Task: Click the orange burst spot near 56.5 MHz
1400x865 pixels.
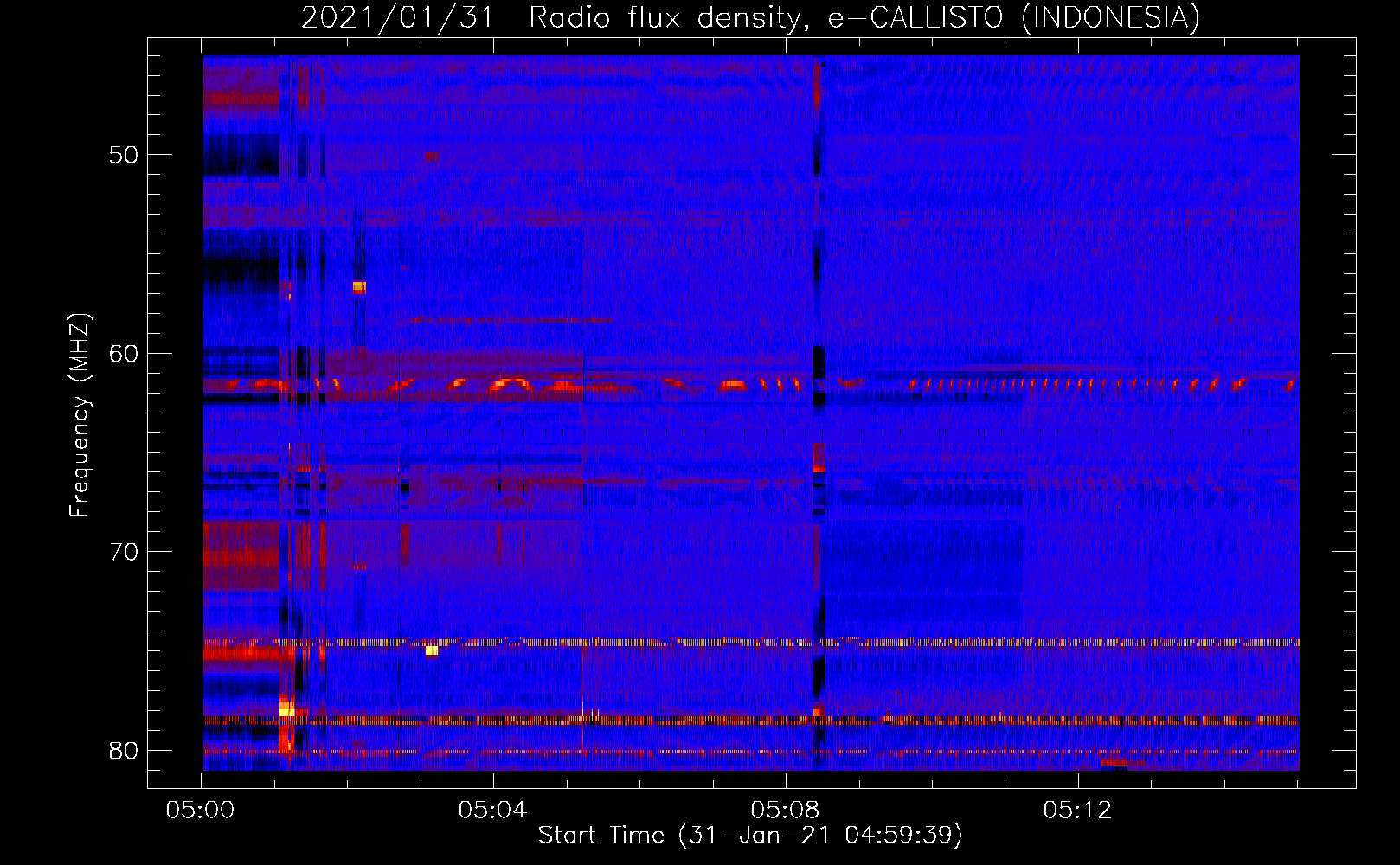Action: tap(359, 287)
